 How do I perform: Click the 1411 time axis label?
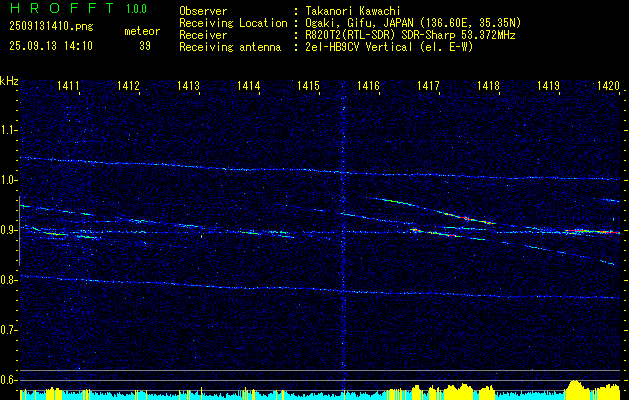click(x=68, y=85)
